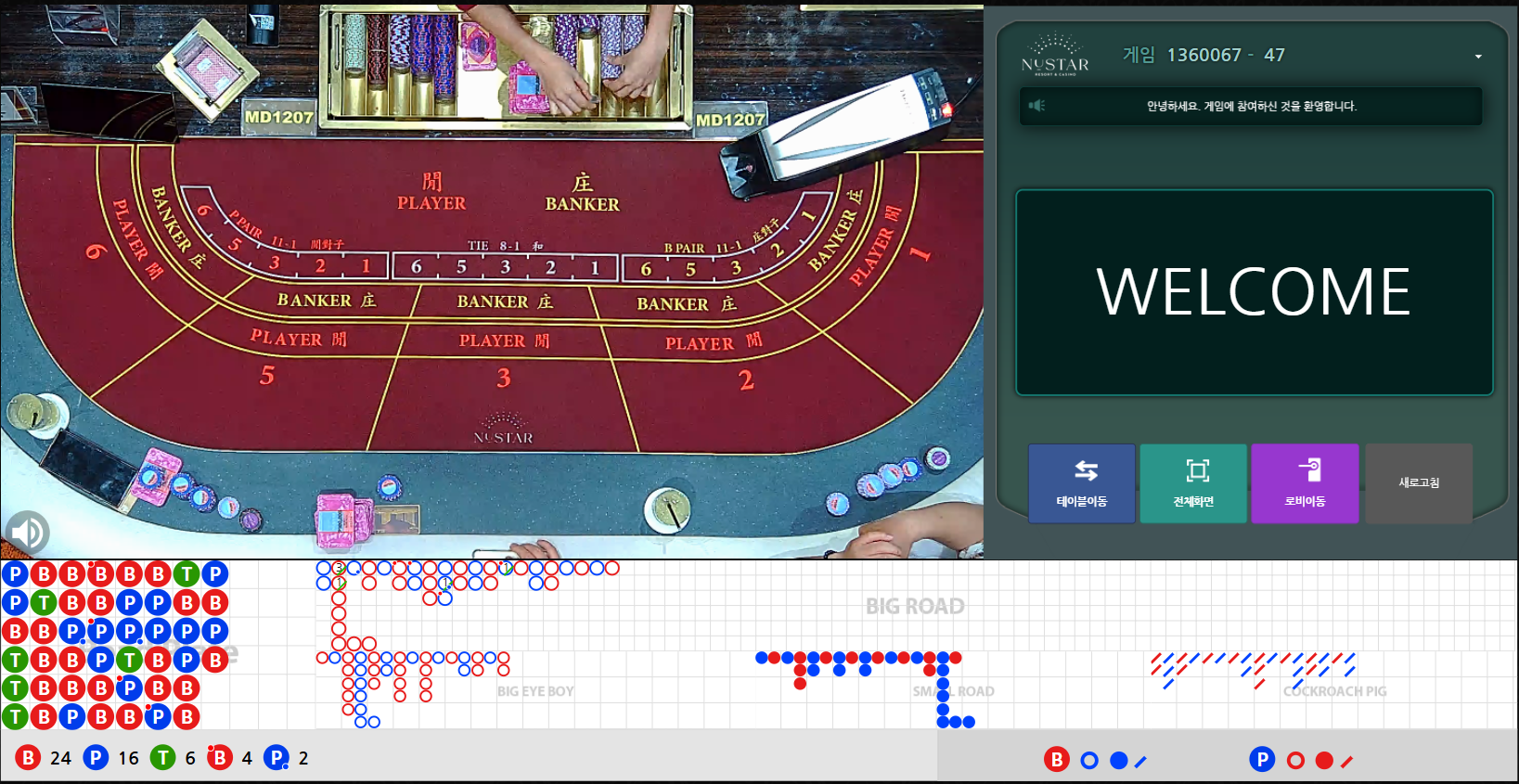This screenshot has width=1519, height=784.
Task: Click the game number text 1360067 - 47
Action: click(1226, 55)
